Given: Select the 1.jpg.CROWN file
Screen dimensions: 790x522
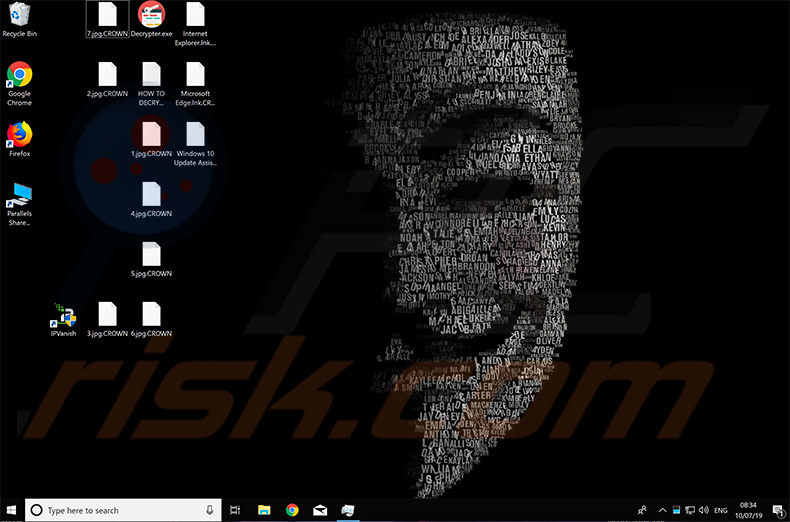Looking at the screenshot, I should tap(151, 140).
